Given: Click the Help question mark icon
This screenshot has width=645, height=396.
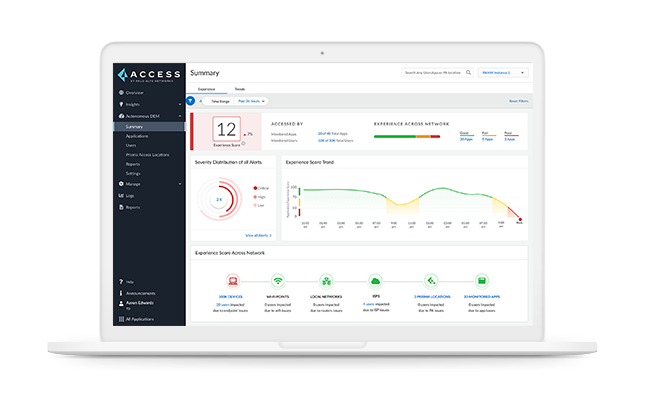Looking at the screenshot, I should click(121, 282).
